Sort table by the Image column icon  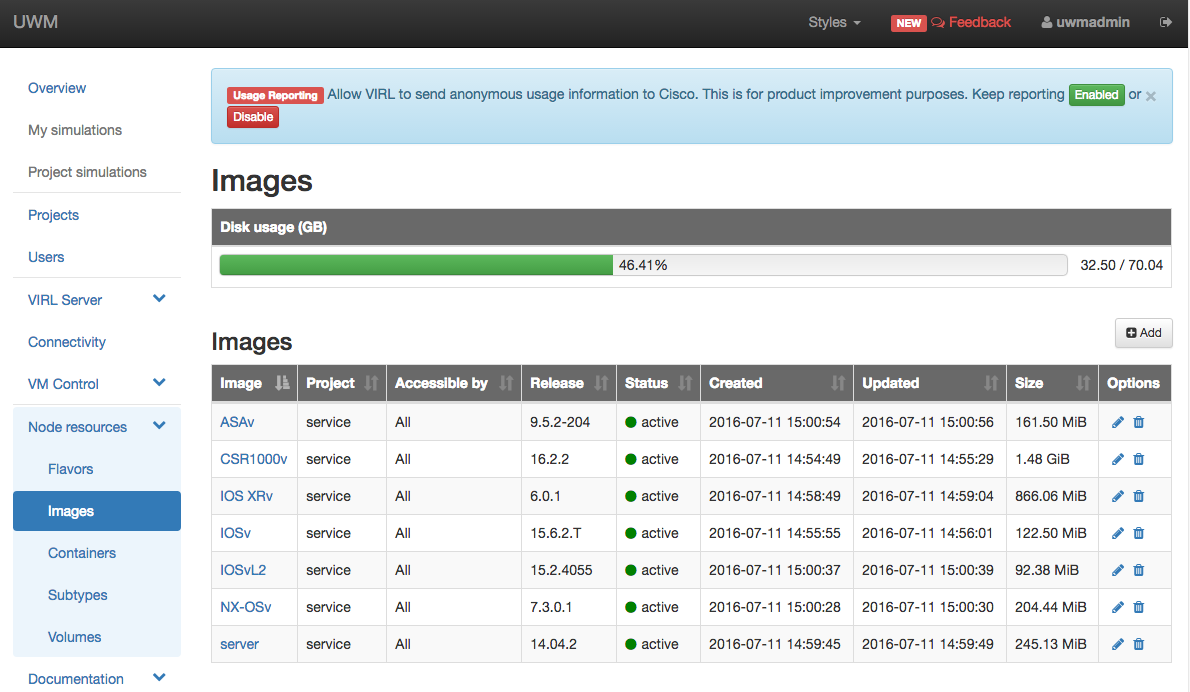click(x=282, y=383)
